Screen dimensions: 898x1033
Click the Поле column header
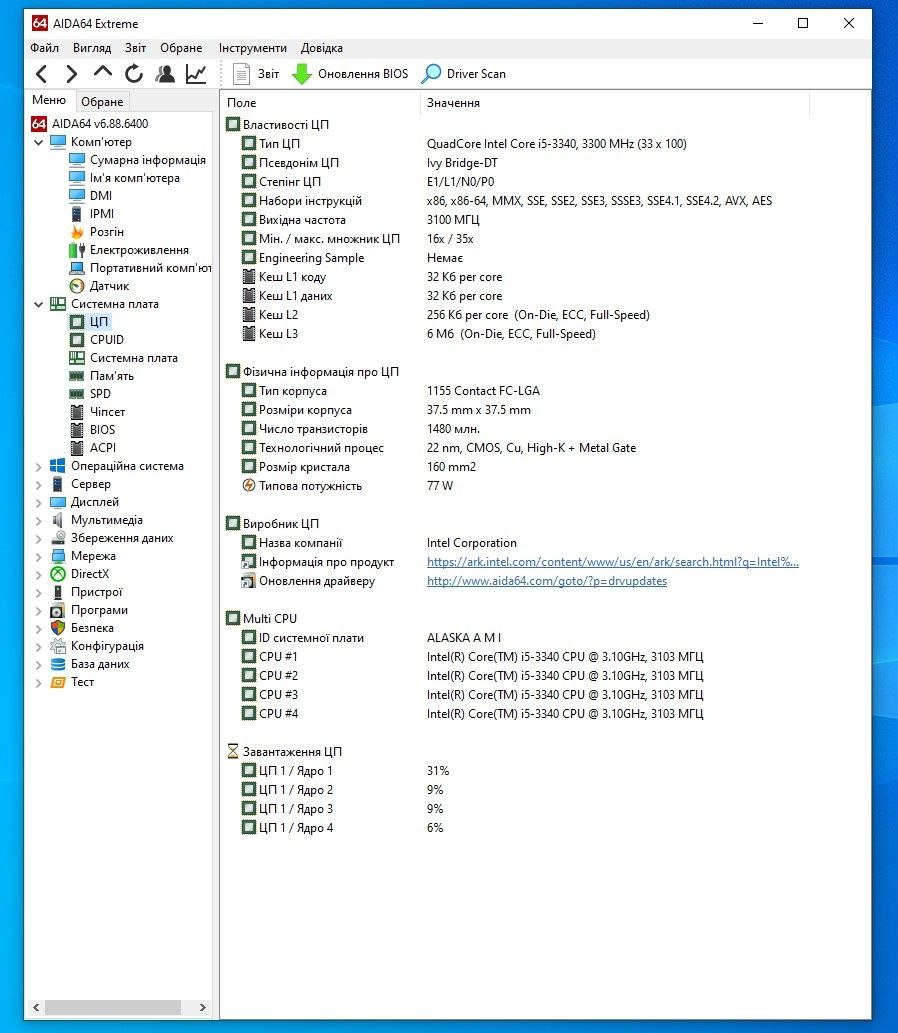[320, 103]
